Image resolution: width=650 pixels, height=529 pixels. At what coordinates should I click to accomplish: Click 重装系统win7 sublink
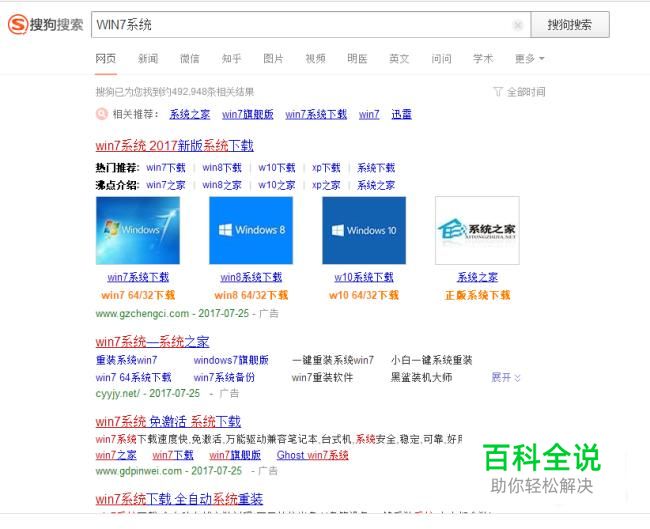click(126, 360)
